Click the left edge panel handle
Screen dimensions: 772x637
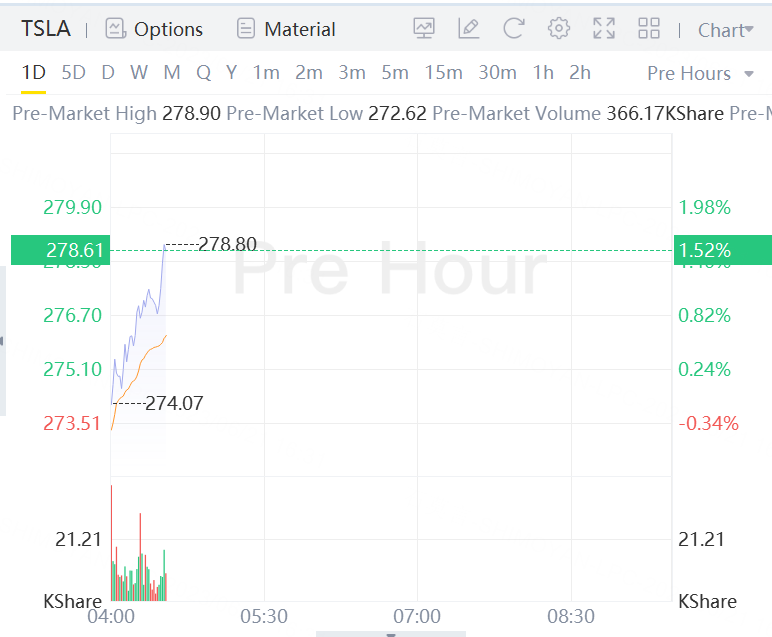click(x=3, y=341)
